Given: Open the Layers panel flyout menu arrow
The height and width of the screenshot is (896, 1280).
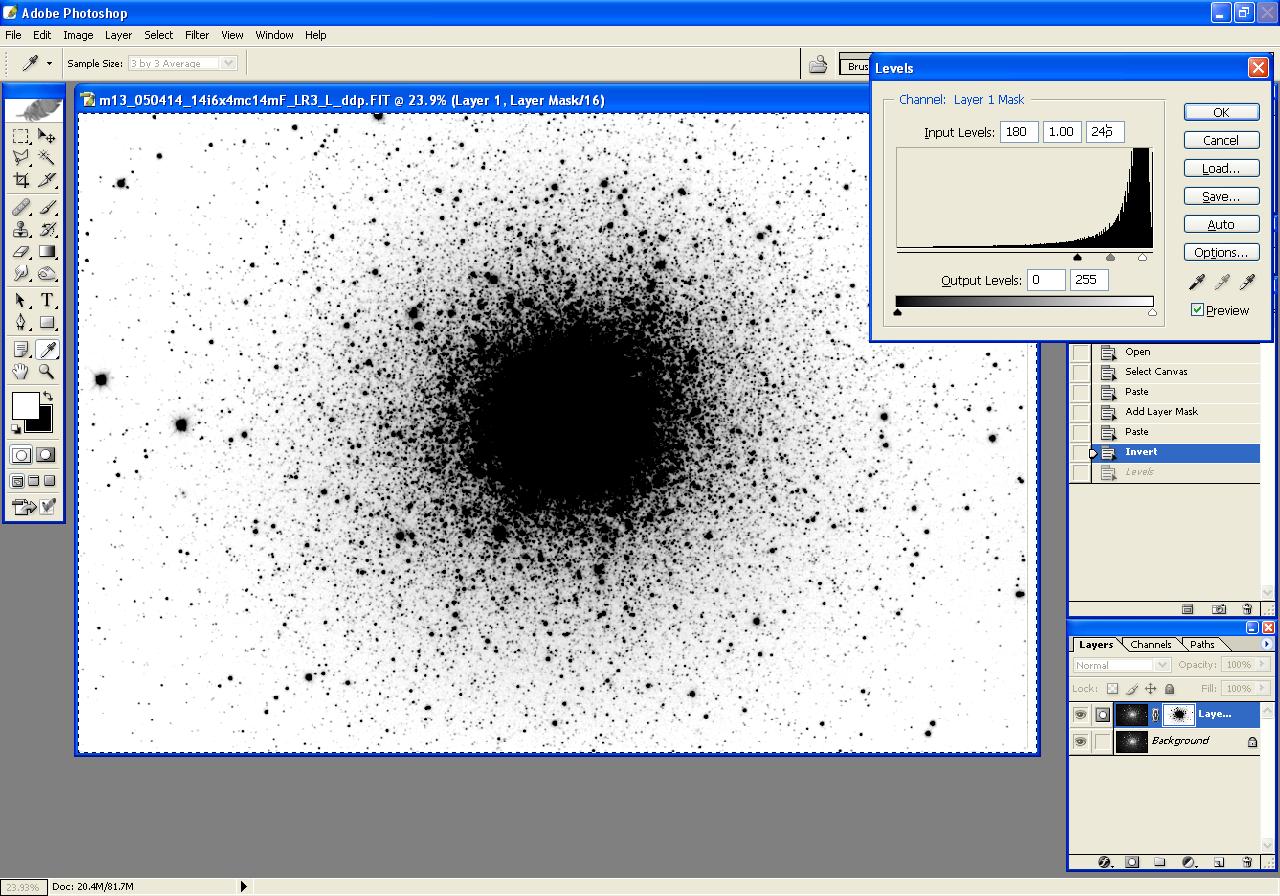Looking at the screenshot, I should pyautogui.click(x=1266, y=644).
